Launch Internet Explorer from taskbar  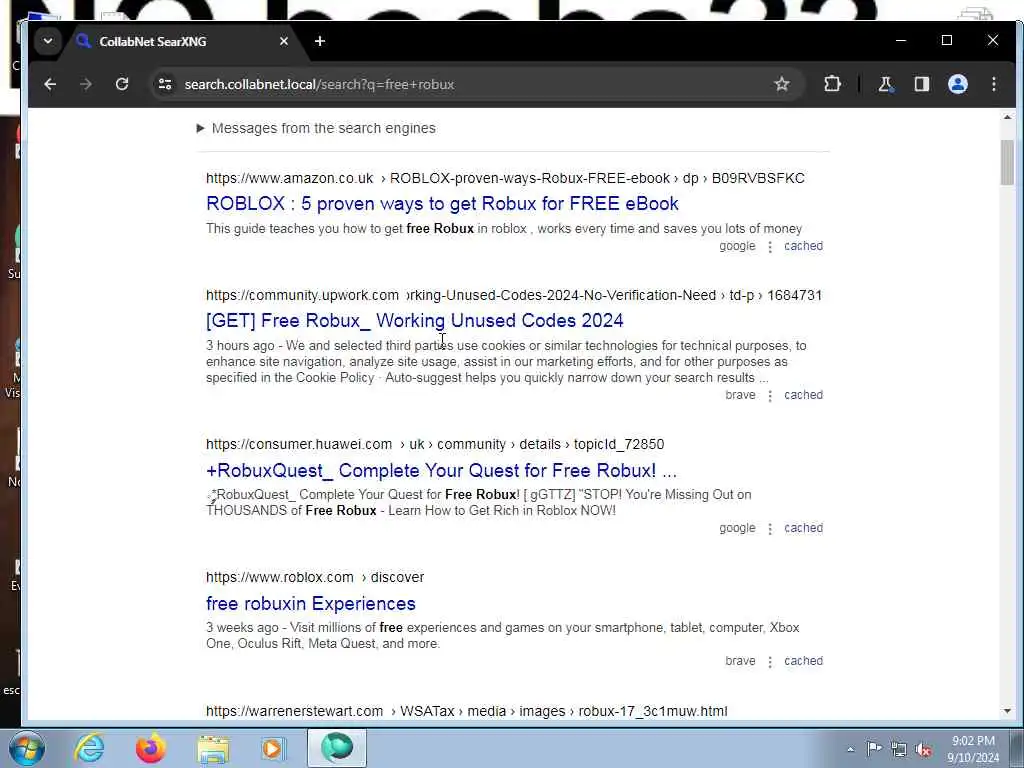click(x=88, y=748)
